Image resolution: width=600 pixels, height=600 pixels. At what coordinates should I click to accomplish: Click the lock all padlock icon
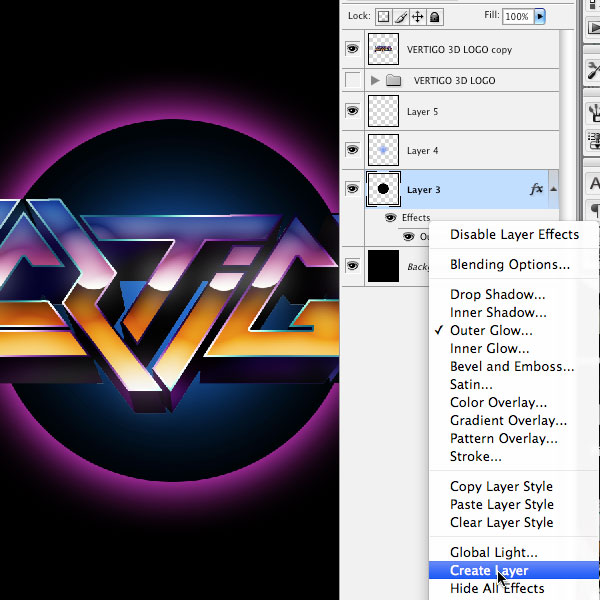pyautogui.click(x=433, y=16)
